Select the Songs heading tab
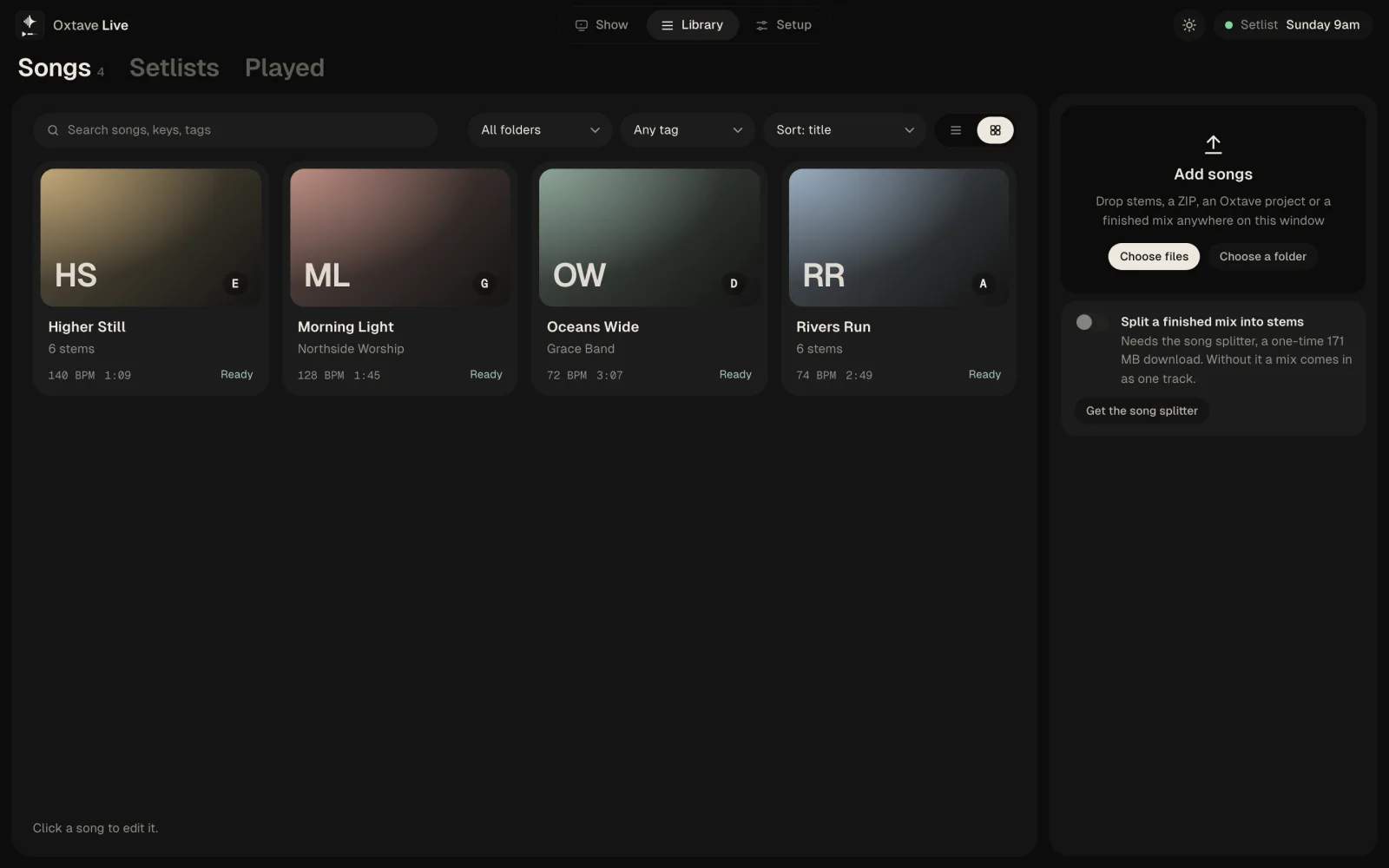 pyautogui.click(x=55, y=68)
